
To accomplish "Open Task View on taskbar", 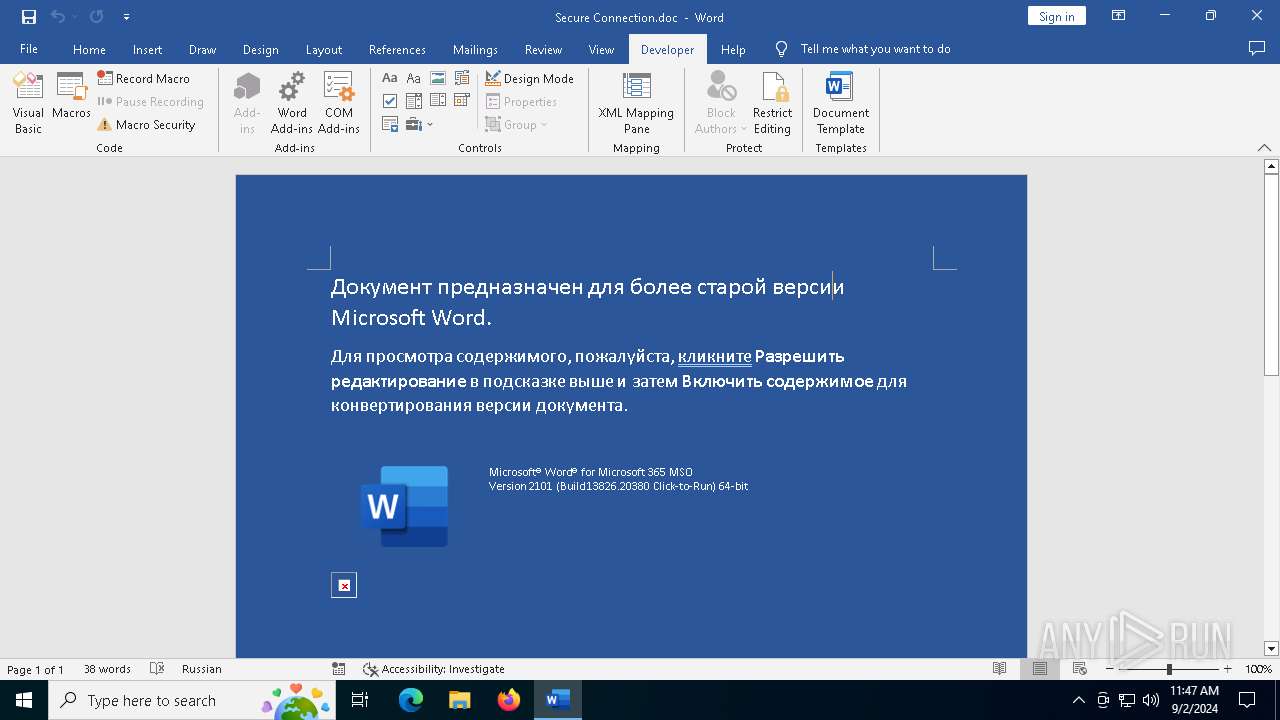I will point(360,700).
